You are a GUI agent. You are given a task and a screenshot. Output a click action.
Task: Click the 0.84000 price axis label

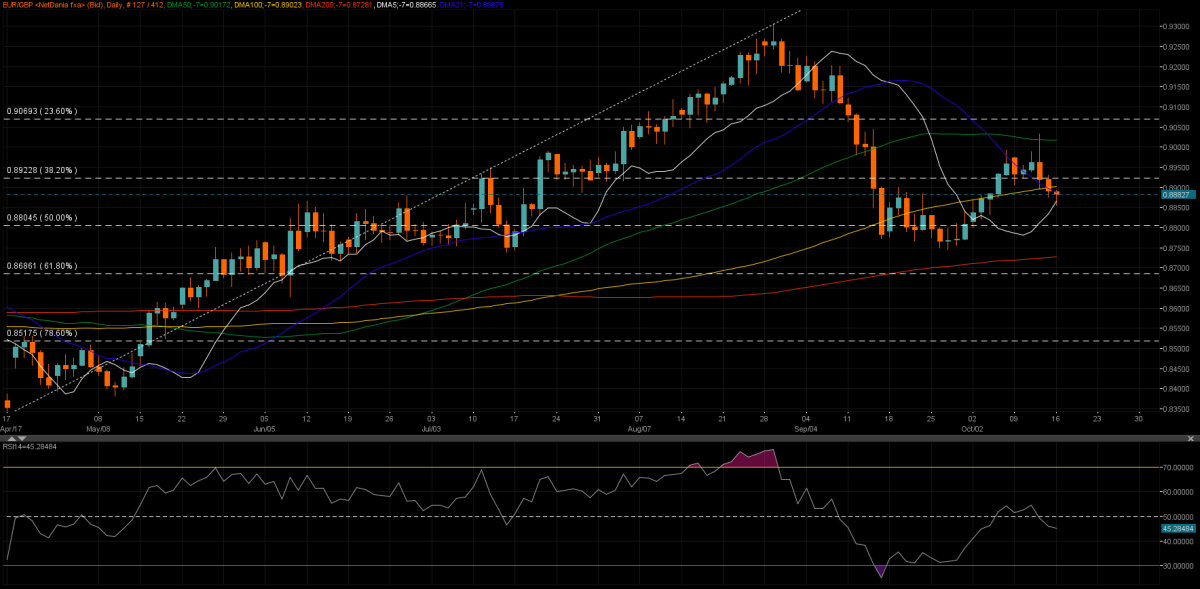[x=1174, y=389]
